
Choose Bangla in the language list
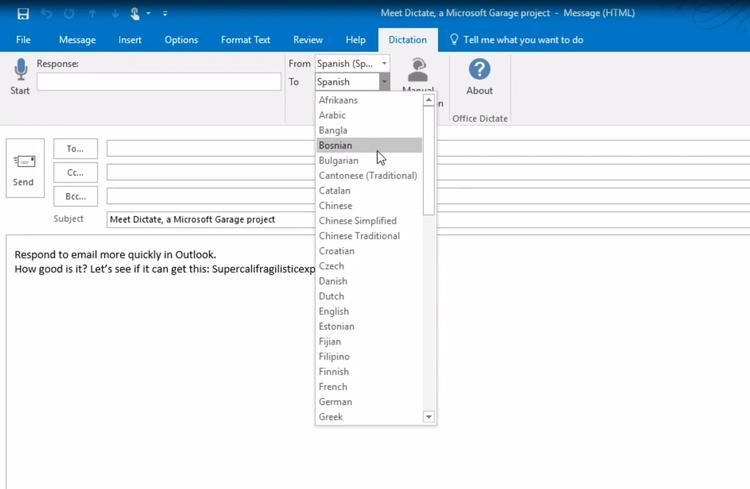pyautogui.click(x=369, y=130)
